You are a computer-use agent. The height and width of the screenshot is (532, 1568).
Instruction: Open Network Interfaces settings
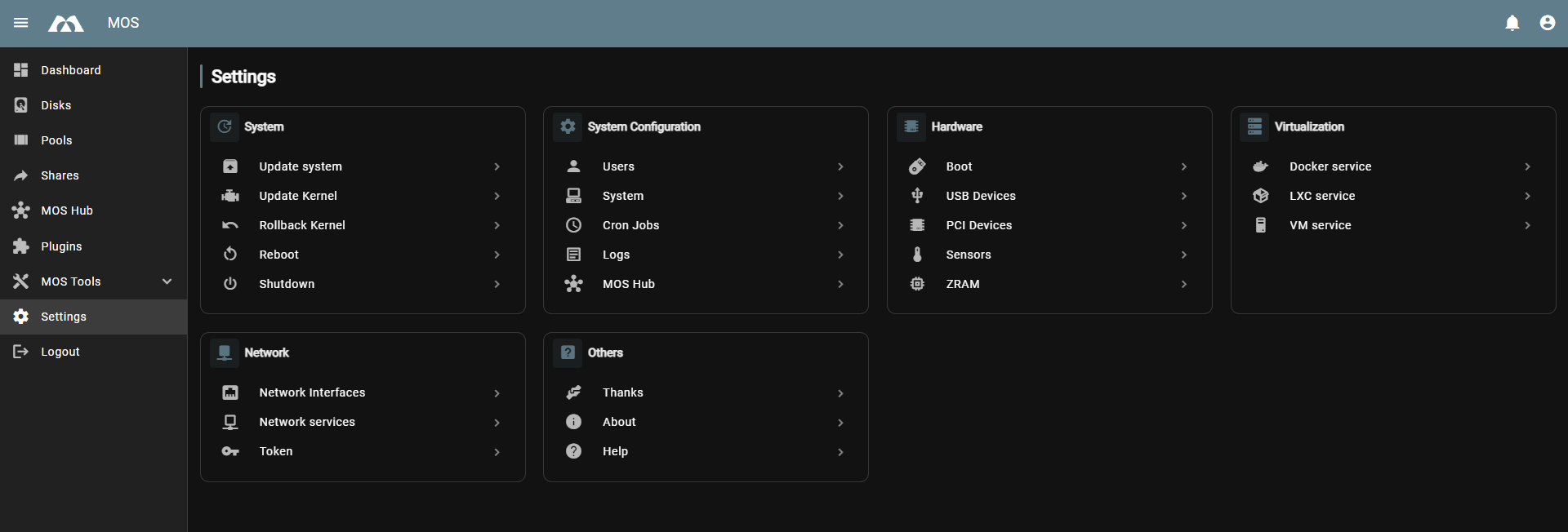point(312,392)
